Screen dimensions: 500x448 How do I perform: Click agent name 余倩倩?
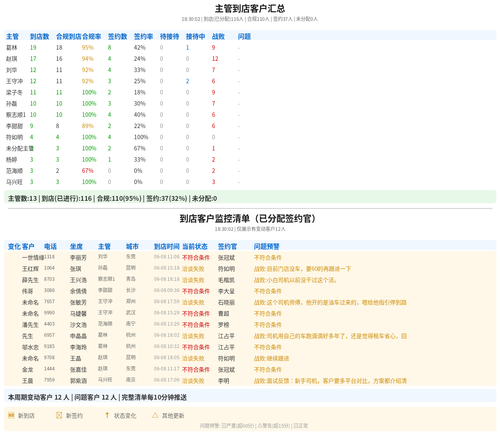[x=78, y=291]
